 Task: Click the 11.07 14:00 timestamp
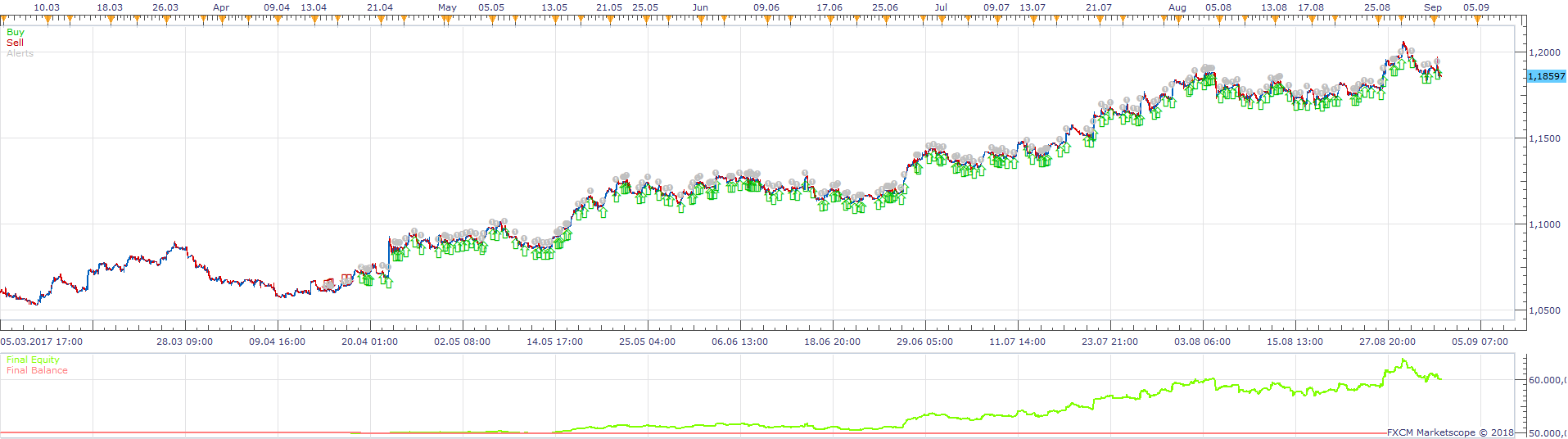pyautogui.click(x=1018, y=342)
